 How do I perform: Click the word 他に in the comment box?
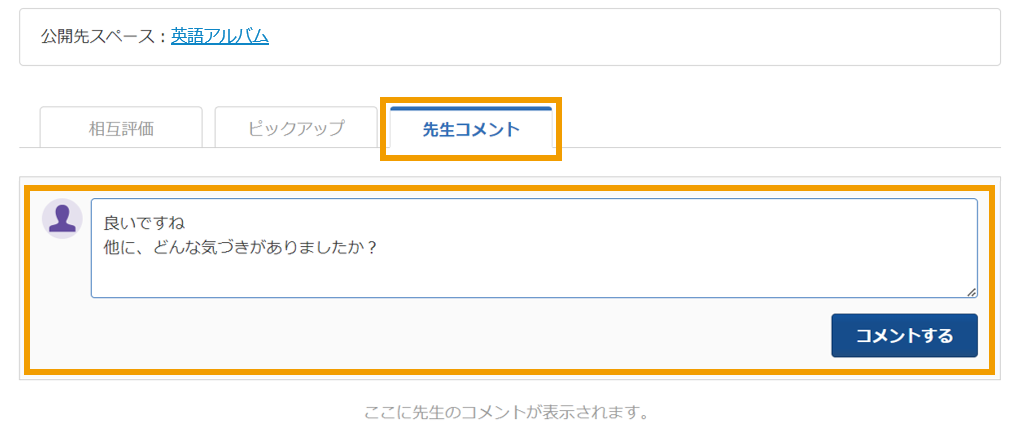[x=122, y=249]
